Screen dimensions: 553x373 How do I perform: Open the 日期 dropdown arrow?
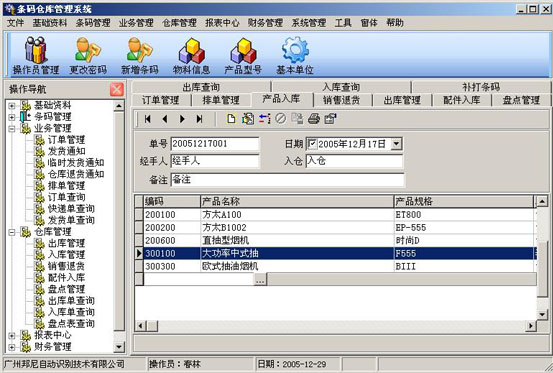click(x=396, y=143)
